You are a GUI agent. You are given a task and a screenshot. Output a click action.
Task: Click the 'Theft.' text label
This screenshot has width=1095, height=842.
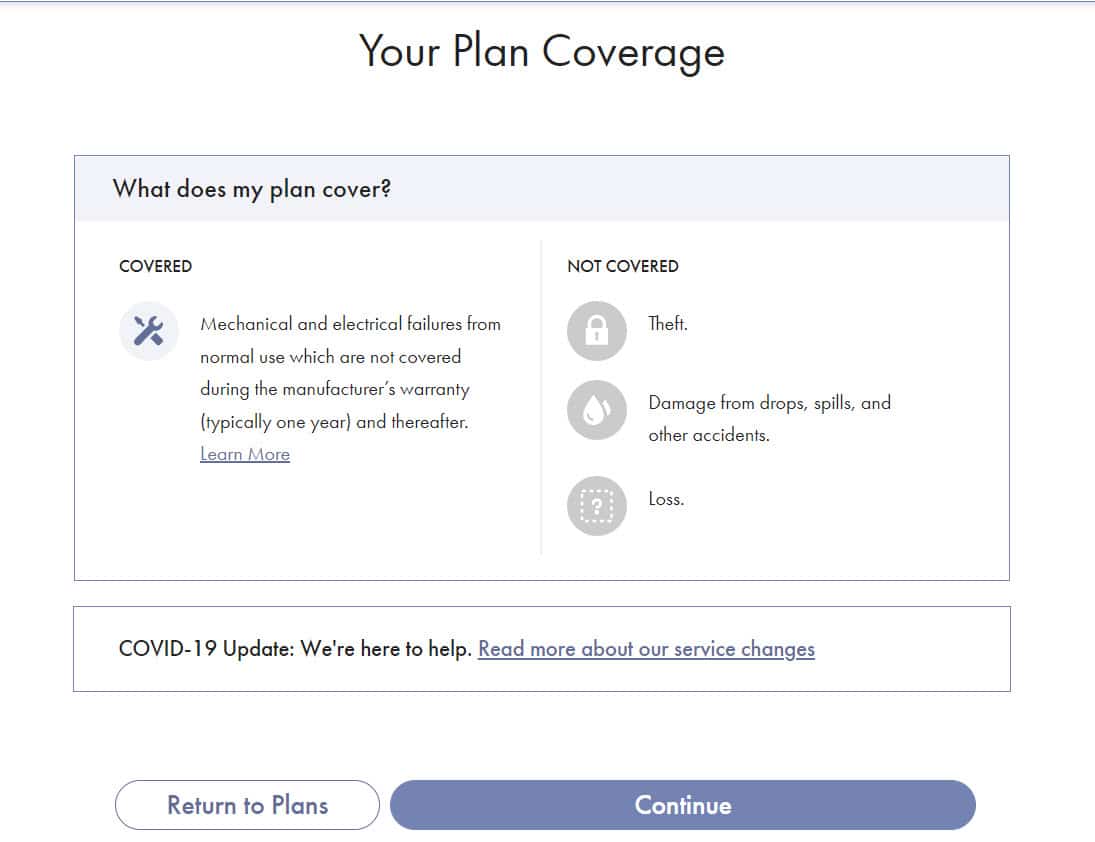click(x=668, y=323)
